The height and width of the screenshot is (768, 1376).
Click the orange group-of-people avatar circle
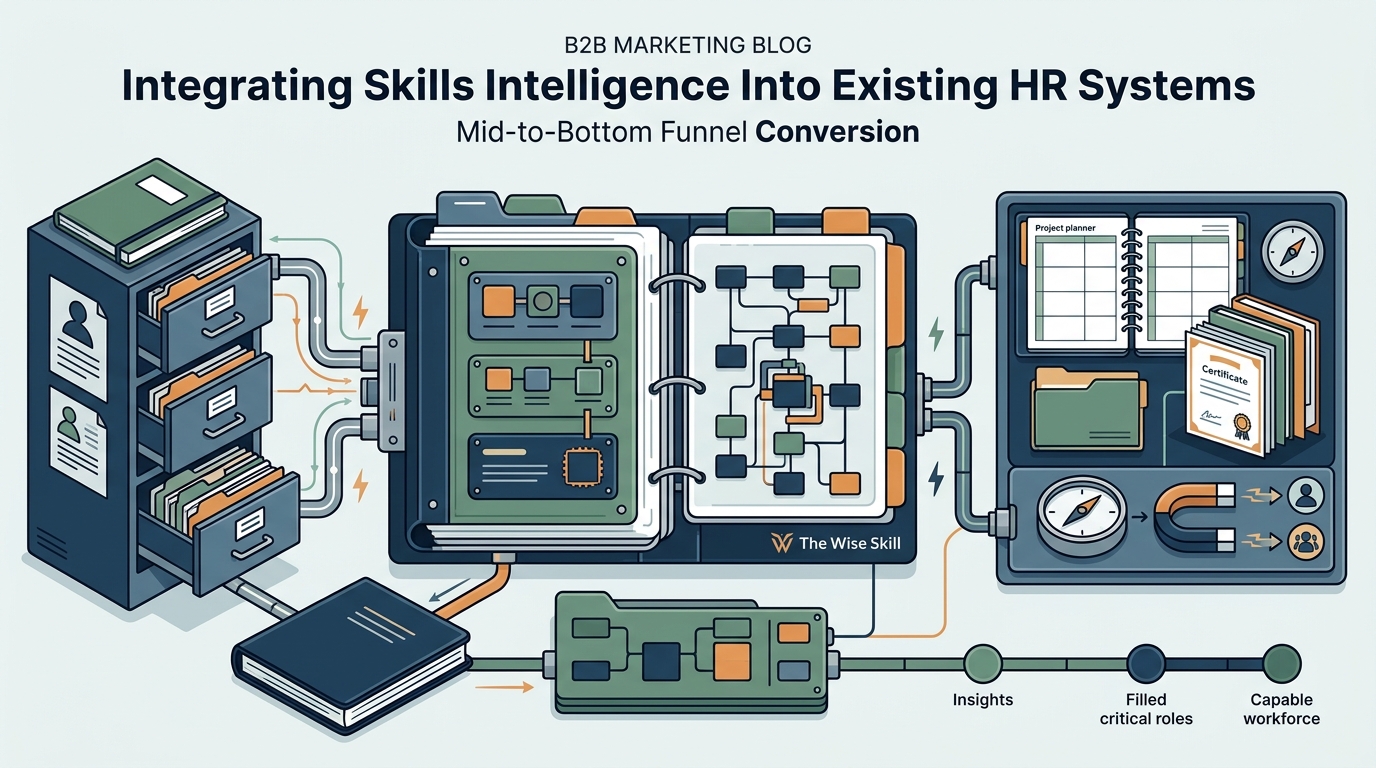(1306, 541)
